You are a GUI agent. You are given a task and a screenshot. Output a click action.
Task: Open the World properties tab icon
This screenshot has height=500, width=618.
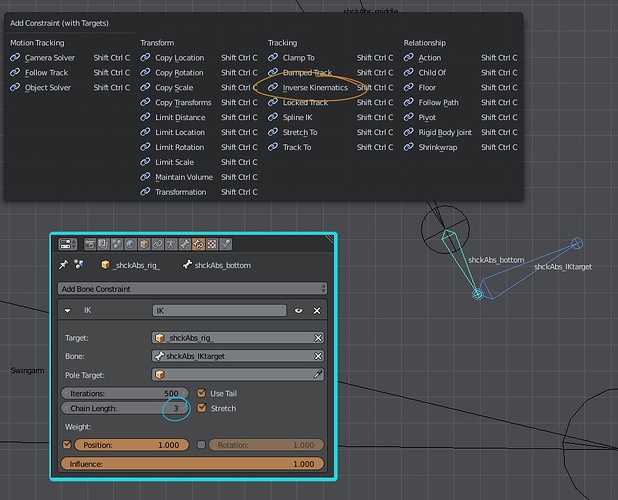click(x=130, y=244)
